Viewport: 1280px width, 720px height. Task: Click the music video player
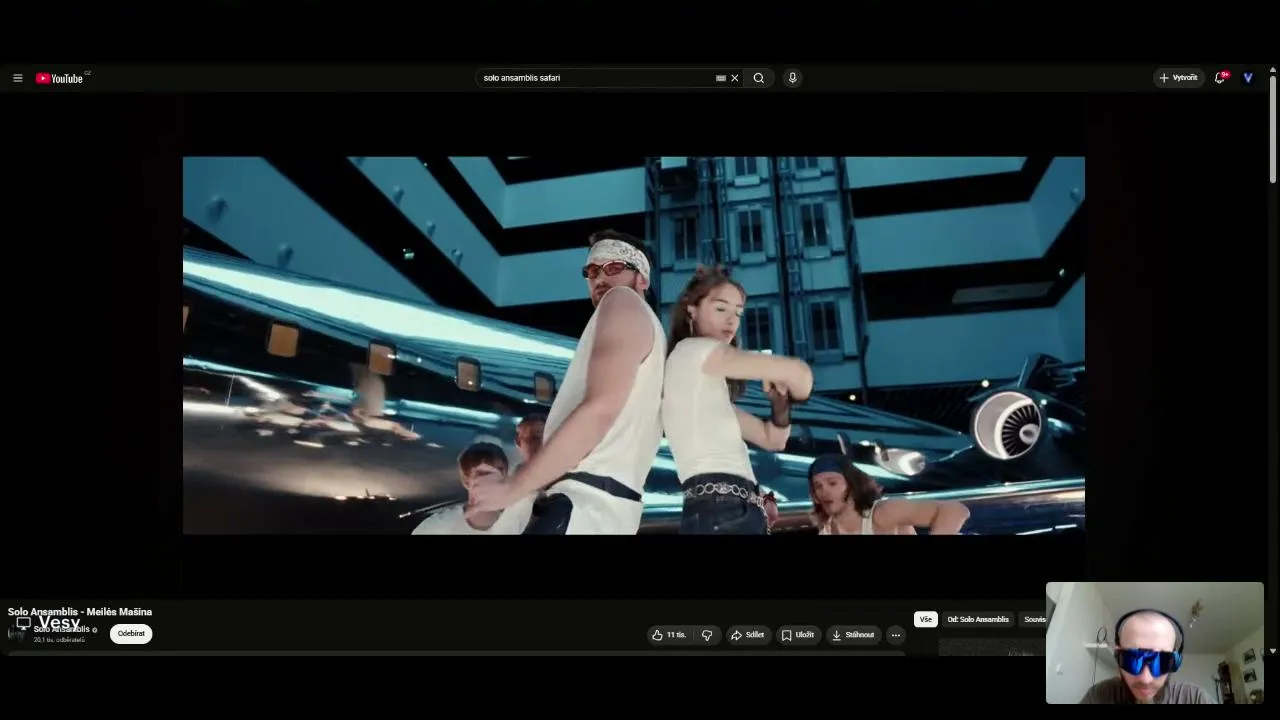(x=633, y=345)
